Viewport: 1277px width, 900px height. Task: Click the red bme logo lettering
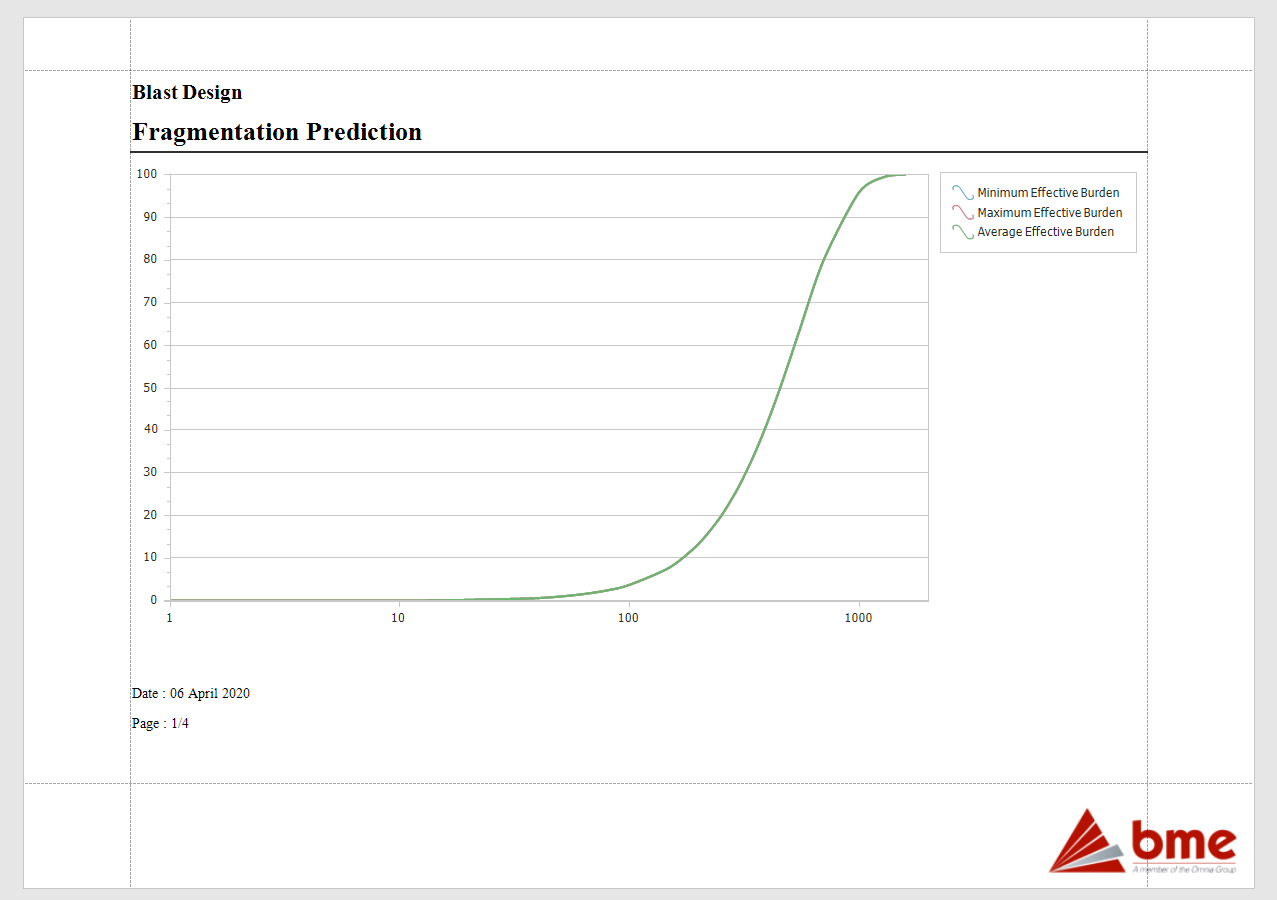(1184, 842)
